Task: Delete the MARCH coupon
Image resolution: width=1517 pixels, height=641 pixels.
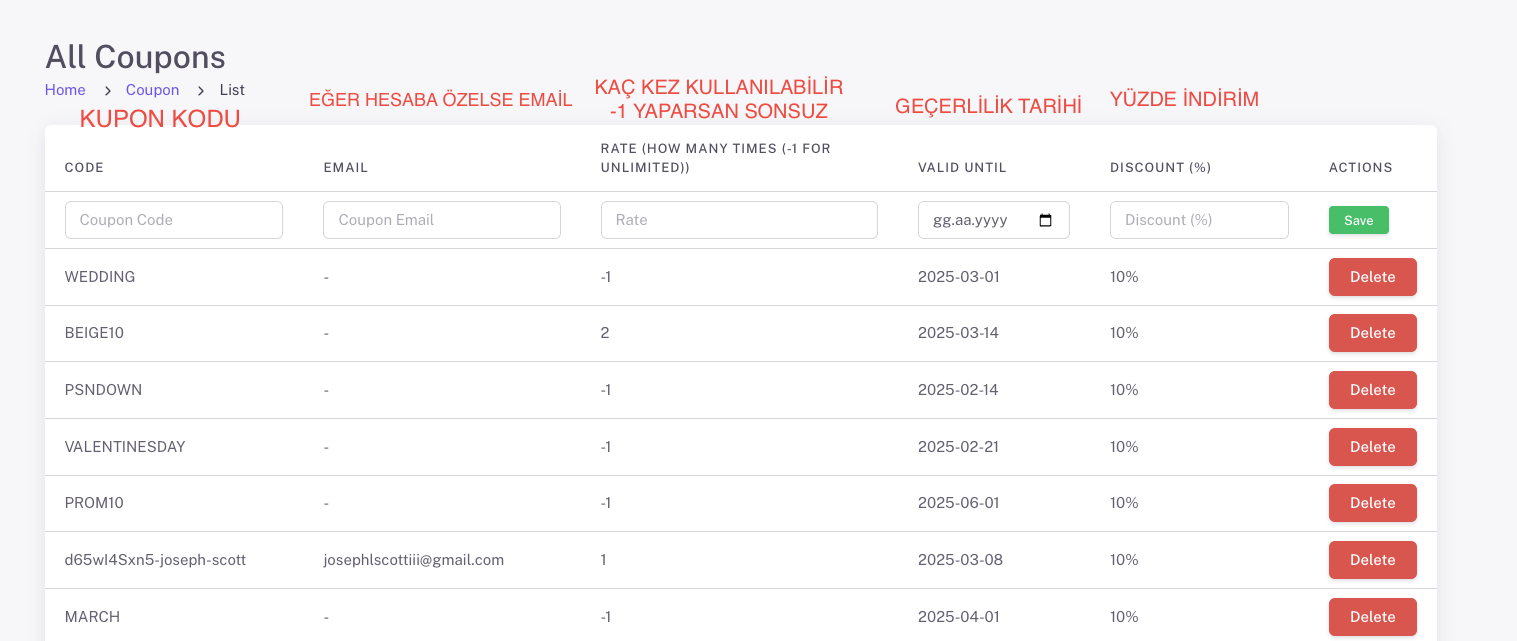Action: pos(1372,617)
